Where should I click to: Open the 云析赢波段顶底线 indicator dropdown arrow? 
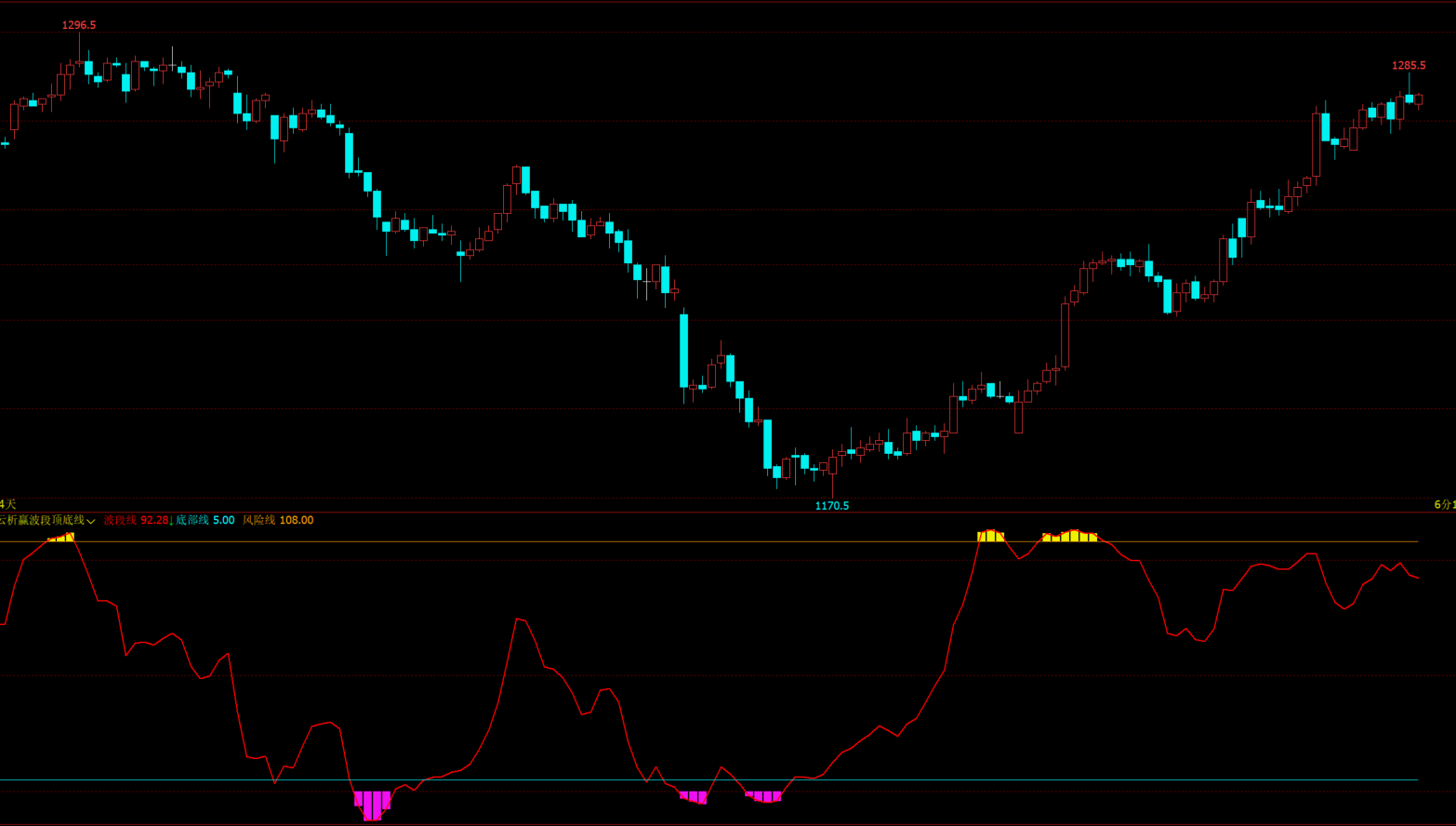point(90,521)
